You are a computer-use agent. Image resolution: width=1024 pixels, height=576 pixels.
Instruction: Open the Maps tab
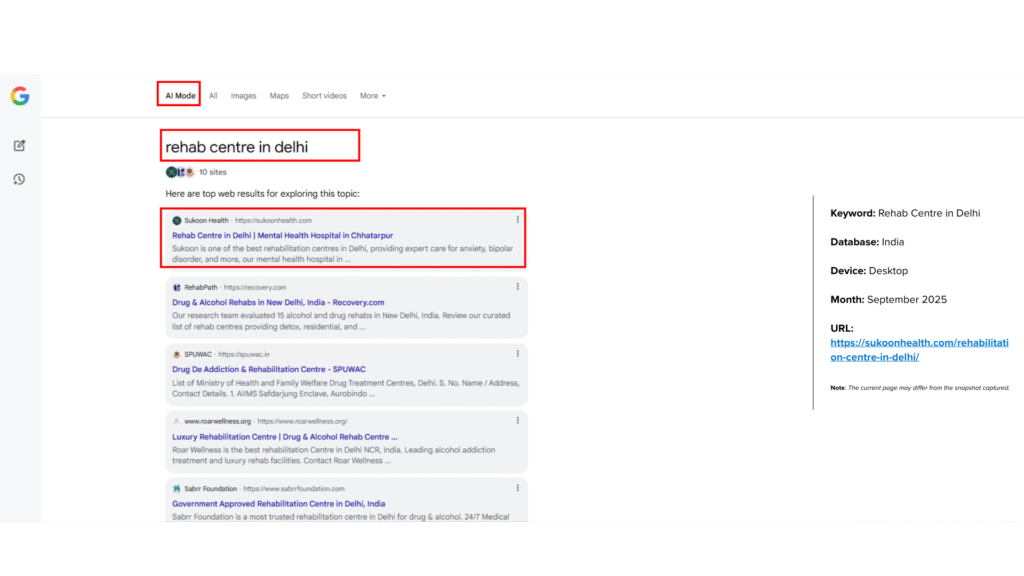click(x=279, y=96)
